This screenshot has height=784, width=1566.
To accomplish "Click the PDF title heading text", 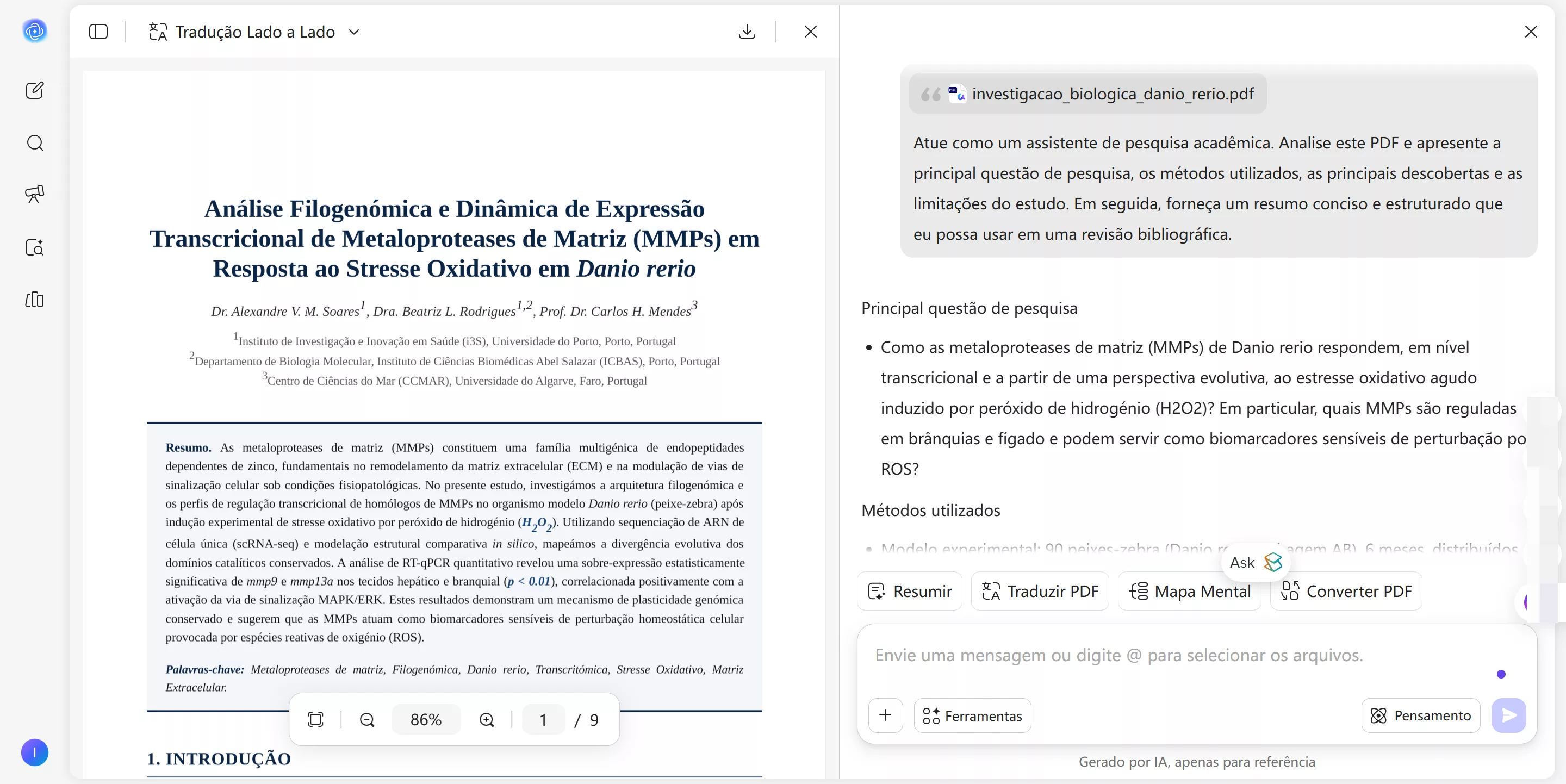I will click(454, 238).
